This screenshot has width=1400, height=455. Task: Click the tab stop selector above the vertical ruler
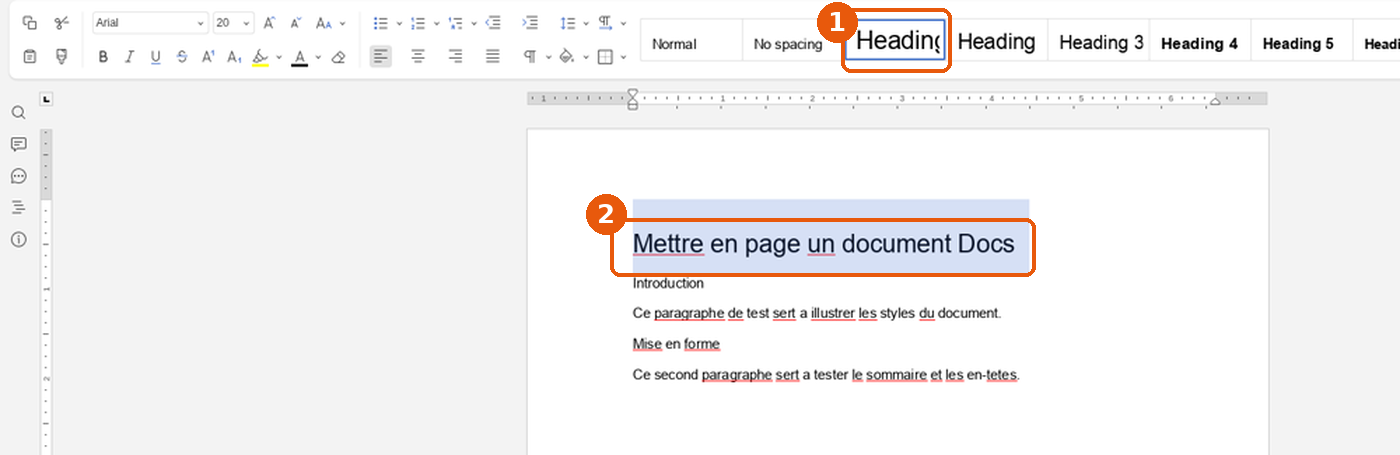[46, 99]
